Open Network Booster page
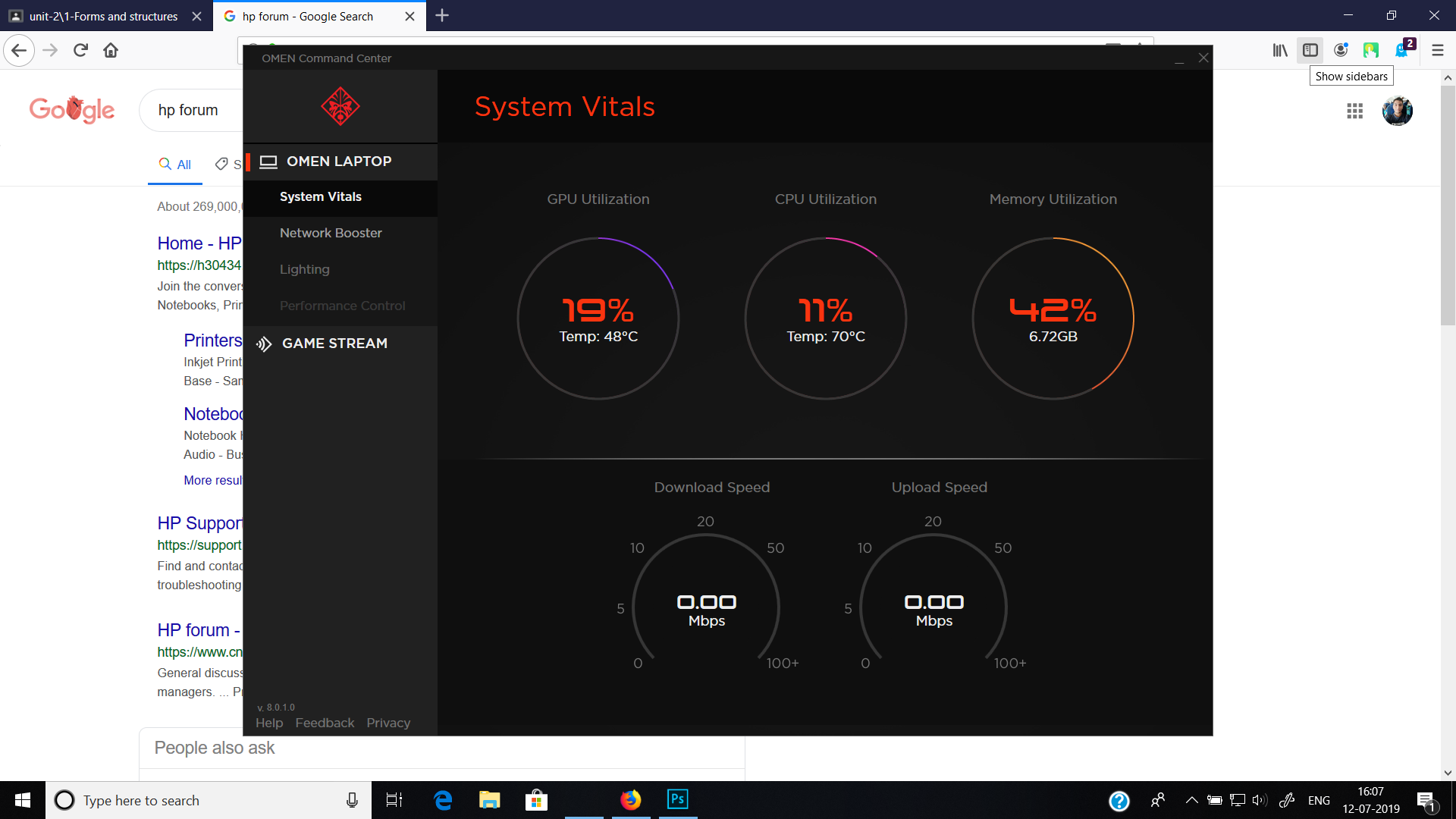This screenshot has height=819, width=1456. pyautogui.click(x=340, y=234)
